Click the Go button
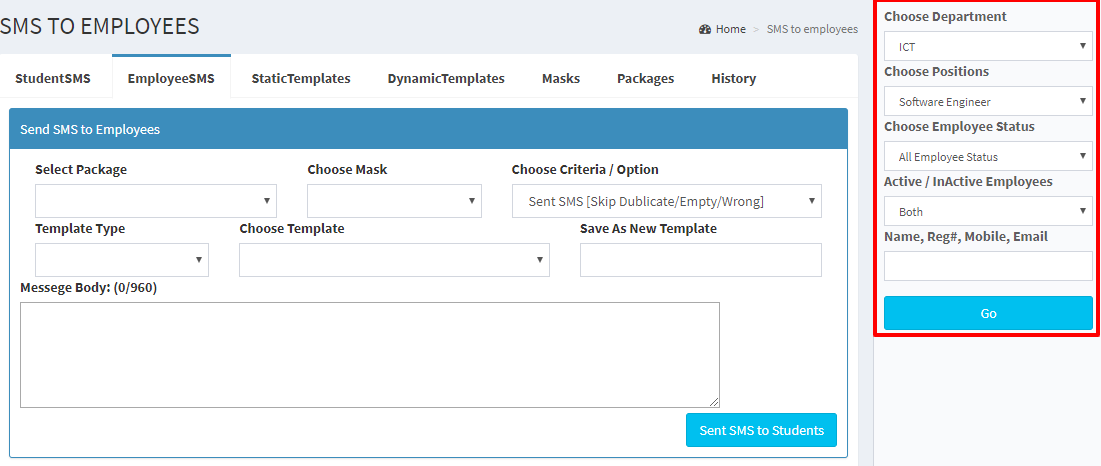Image resolution: width=1101 pixels, height=466 pixels. pyautogui.click(x=988, y=313)
